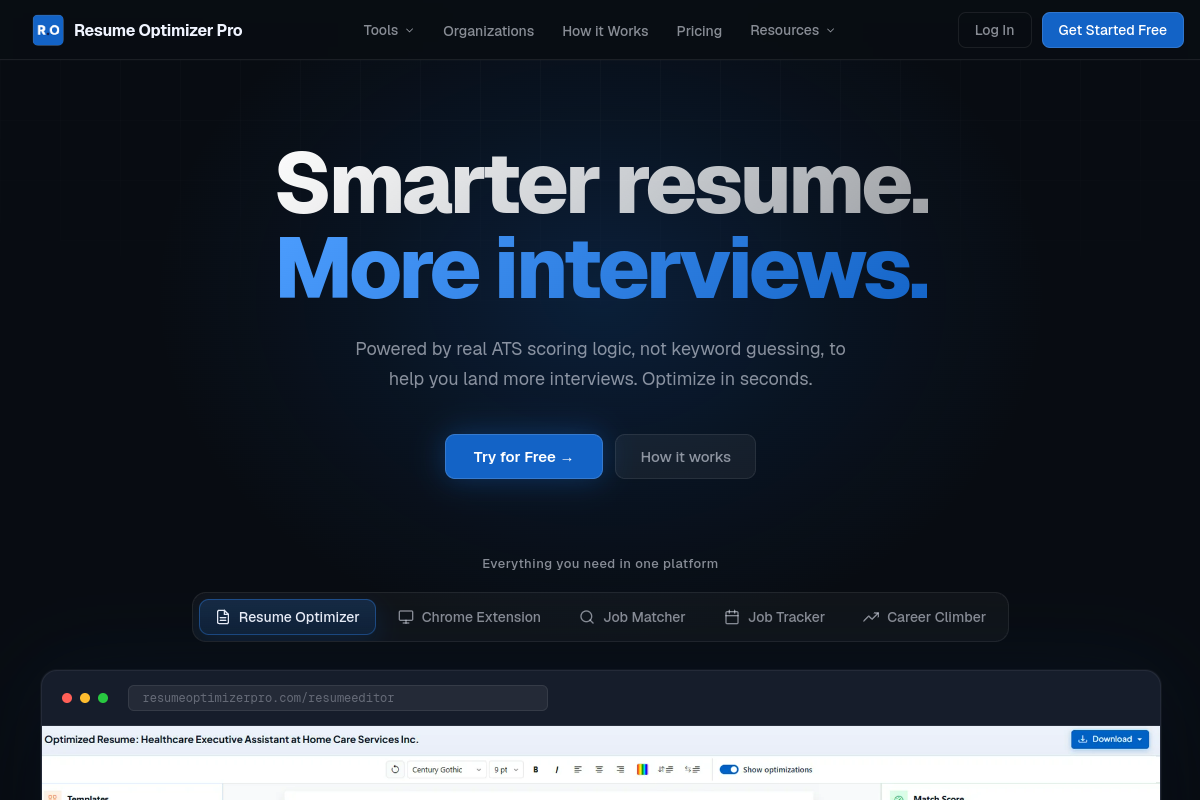Click the Download button in editor
This screenshot has height=800, width=1200.
(x=1110, y=739)
